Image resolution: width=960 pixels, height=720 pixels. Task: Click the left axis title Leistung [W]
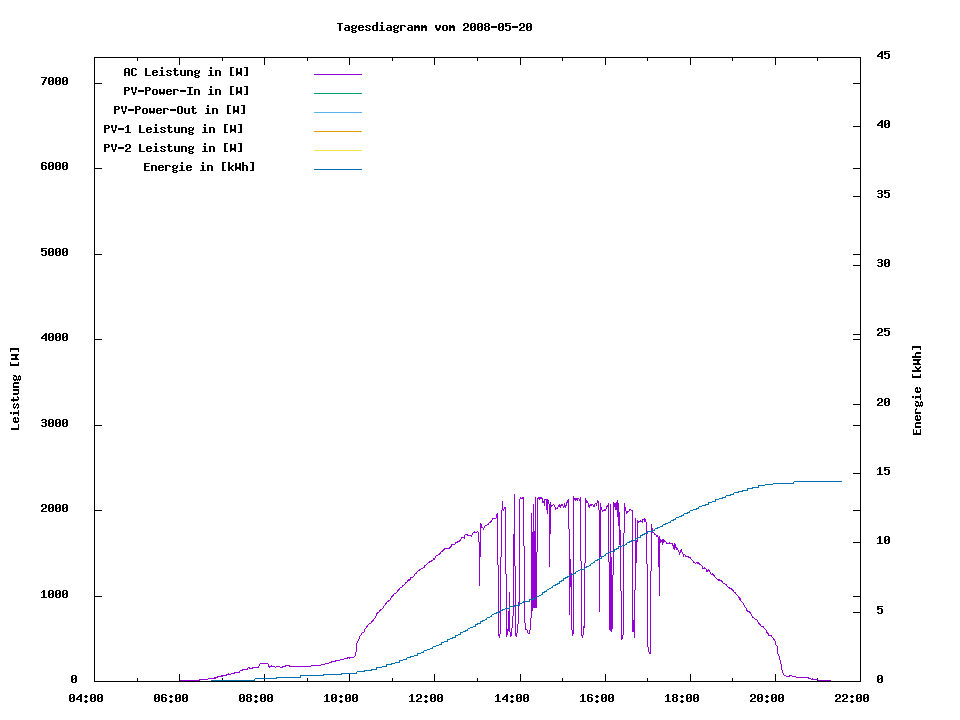click(x=15, y=389)
